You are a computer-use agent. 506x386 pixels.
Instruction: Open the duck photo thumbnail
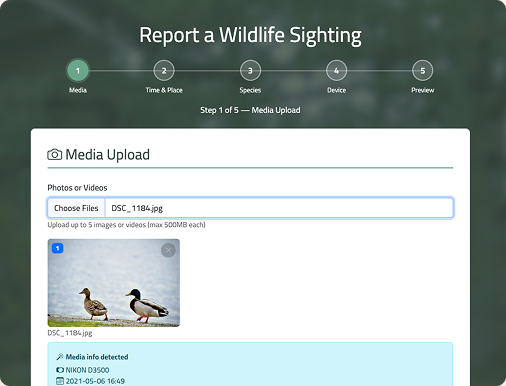[x=114, y=283]
